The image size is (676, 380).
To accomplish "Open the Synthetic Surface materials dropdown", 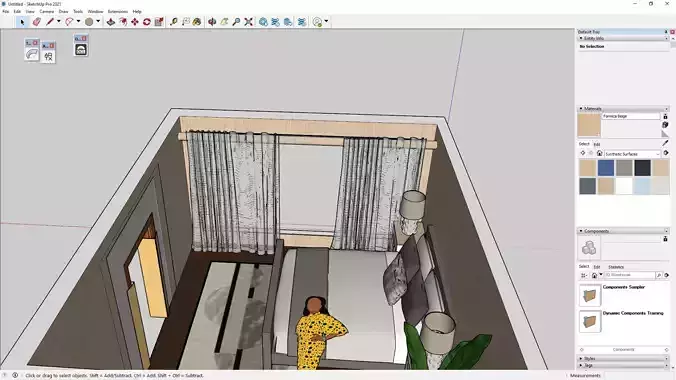I will coord(632,154).
